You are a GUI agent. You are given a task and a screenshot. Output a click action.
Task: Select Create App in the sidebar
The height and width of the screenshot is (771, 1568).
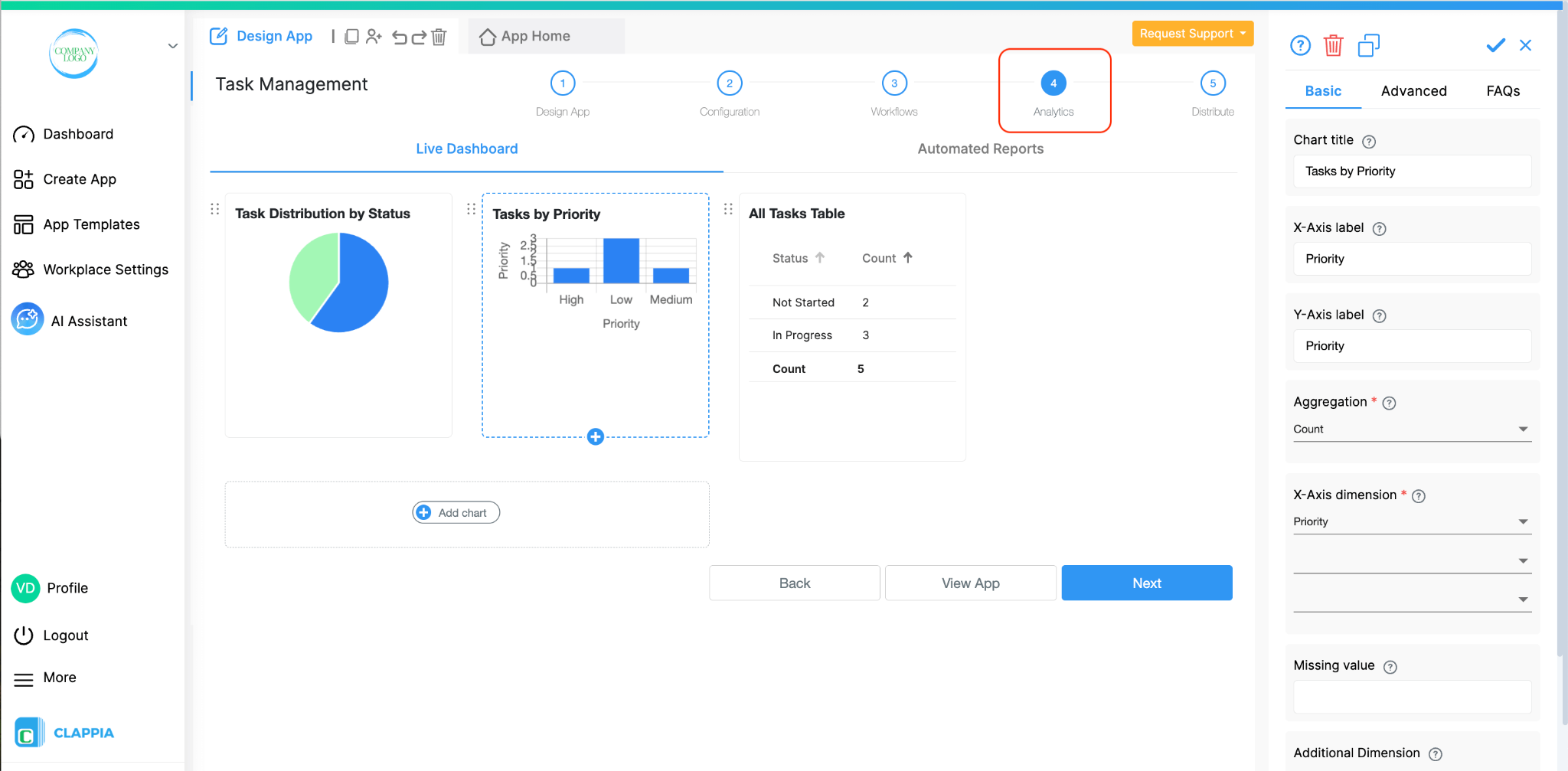(x=79, y=178)
